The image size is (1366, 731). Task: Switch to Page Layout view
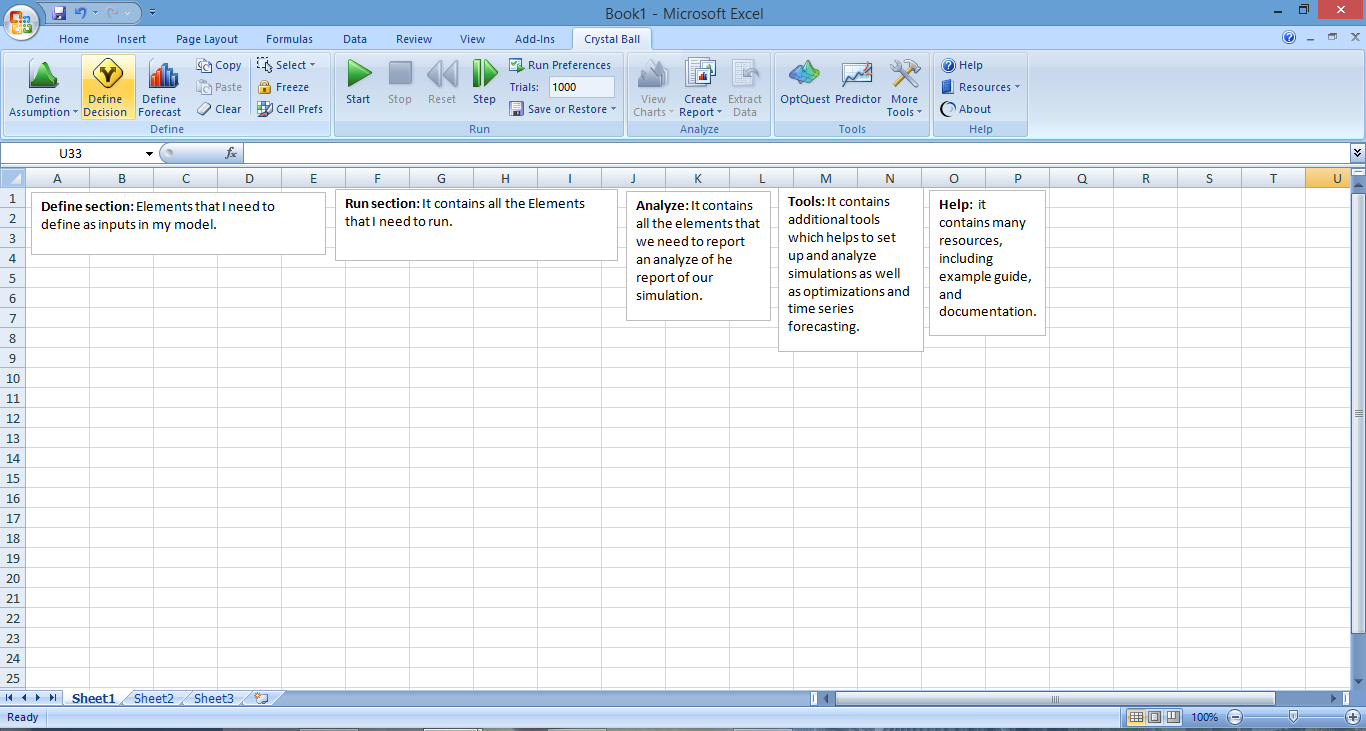click(x=1154, y=717)
